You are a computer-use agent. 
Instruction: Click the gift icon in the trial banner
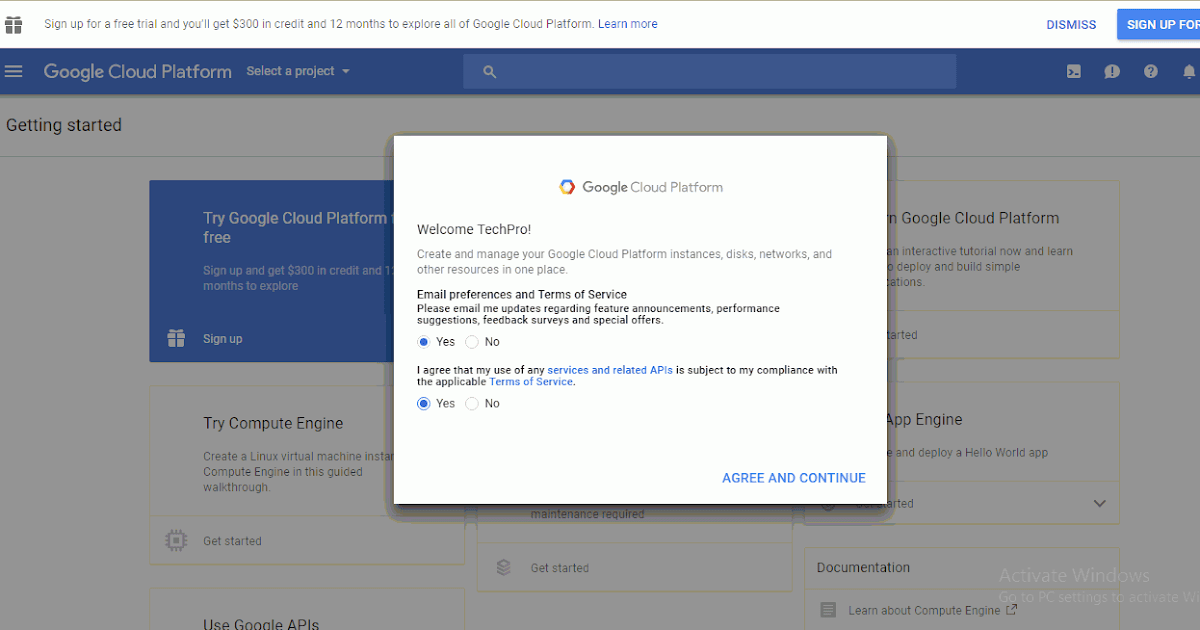13,24
